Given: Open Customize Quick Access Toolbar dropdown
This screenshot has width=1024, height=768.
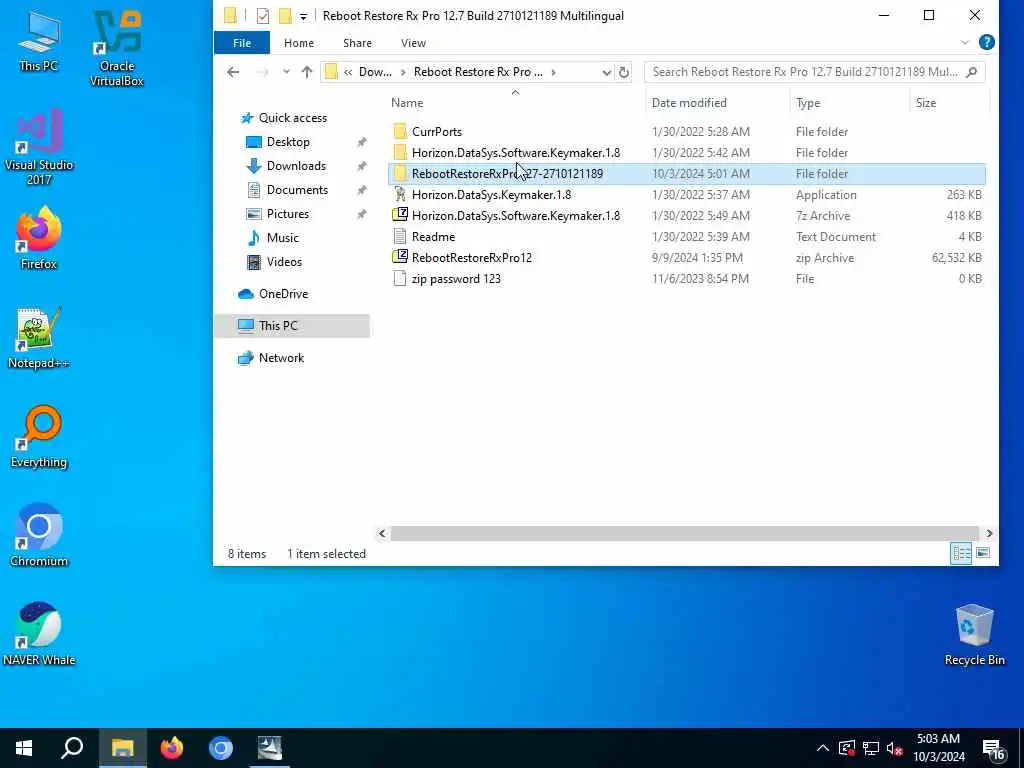Looking at the screenshot, I should pos(304,16).
